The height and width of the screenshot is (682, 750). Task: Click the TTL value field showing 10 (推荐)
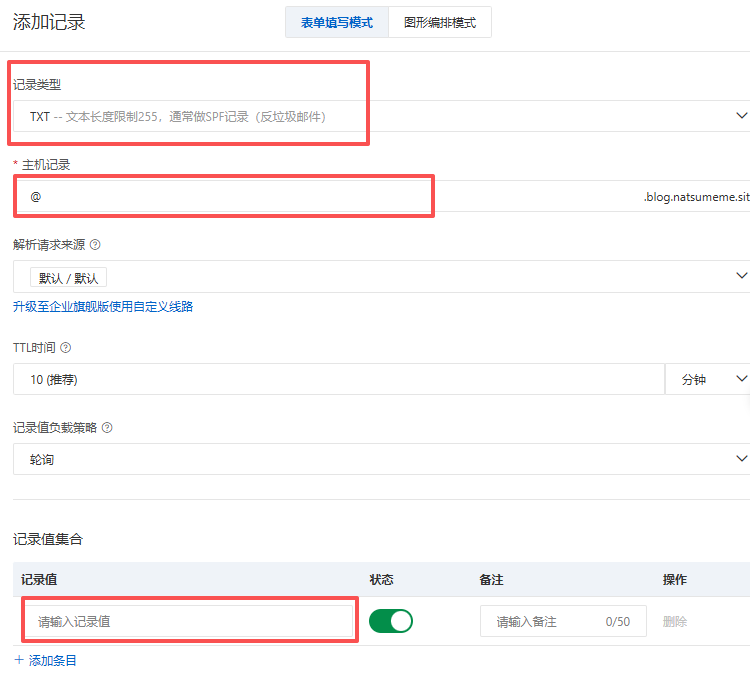338,380
